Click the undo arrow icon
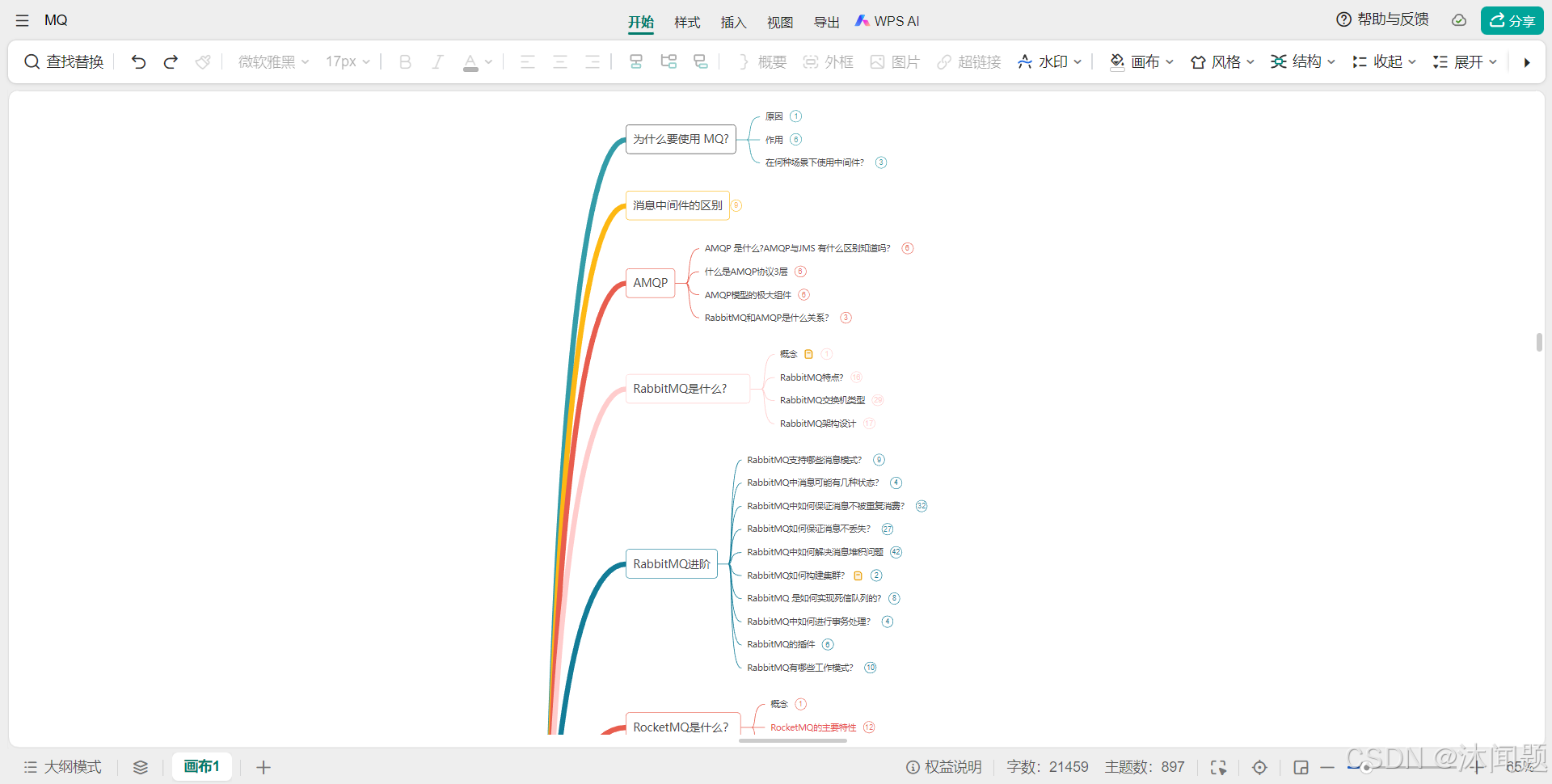Viewport: 1552px width, 784px height. [138, 62]
